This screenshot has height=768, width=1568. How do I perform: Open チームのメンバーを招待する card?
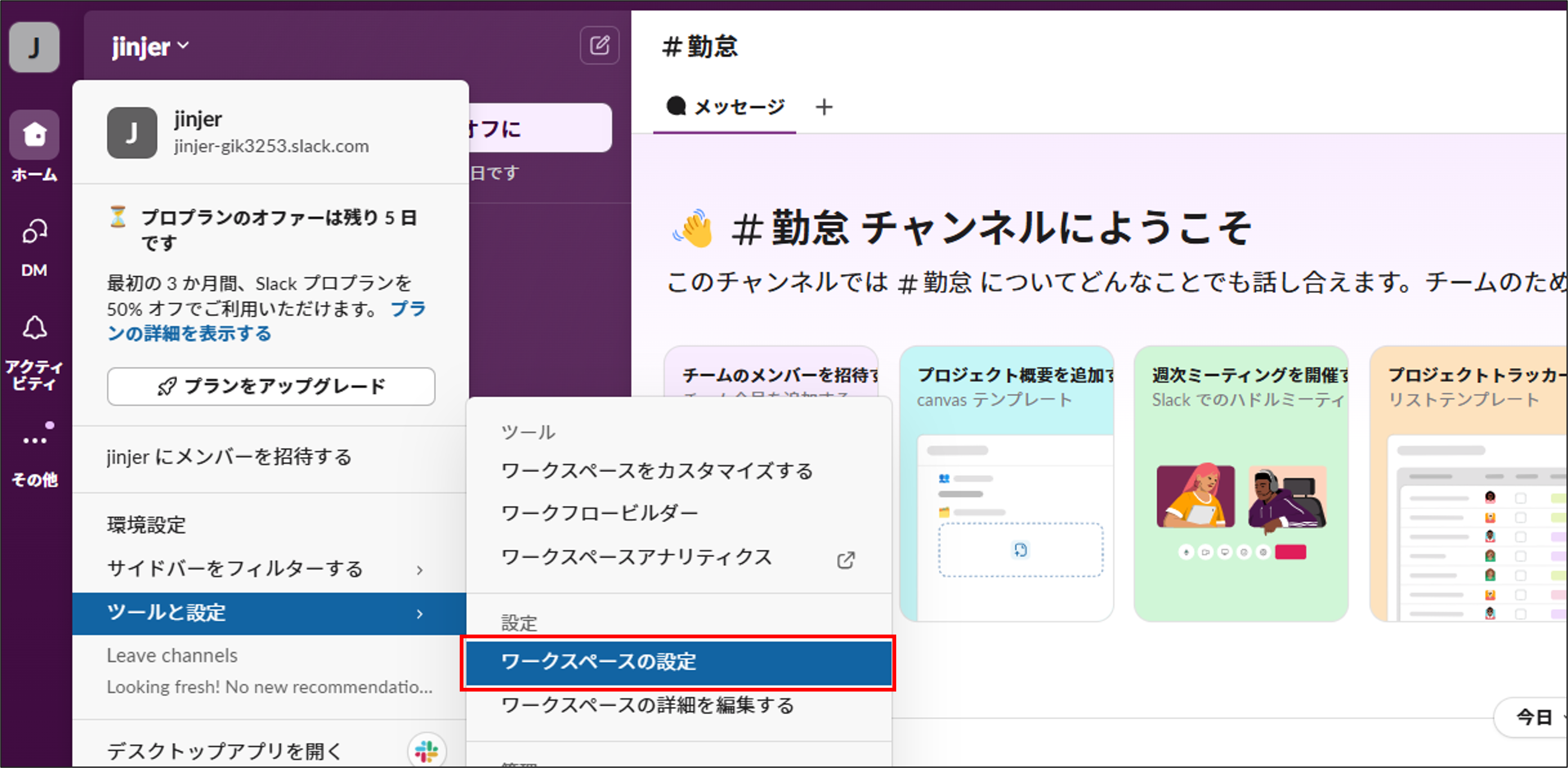tap(771, 373)
